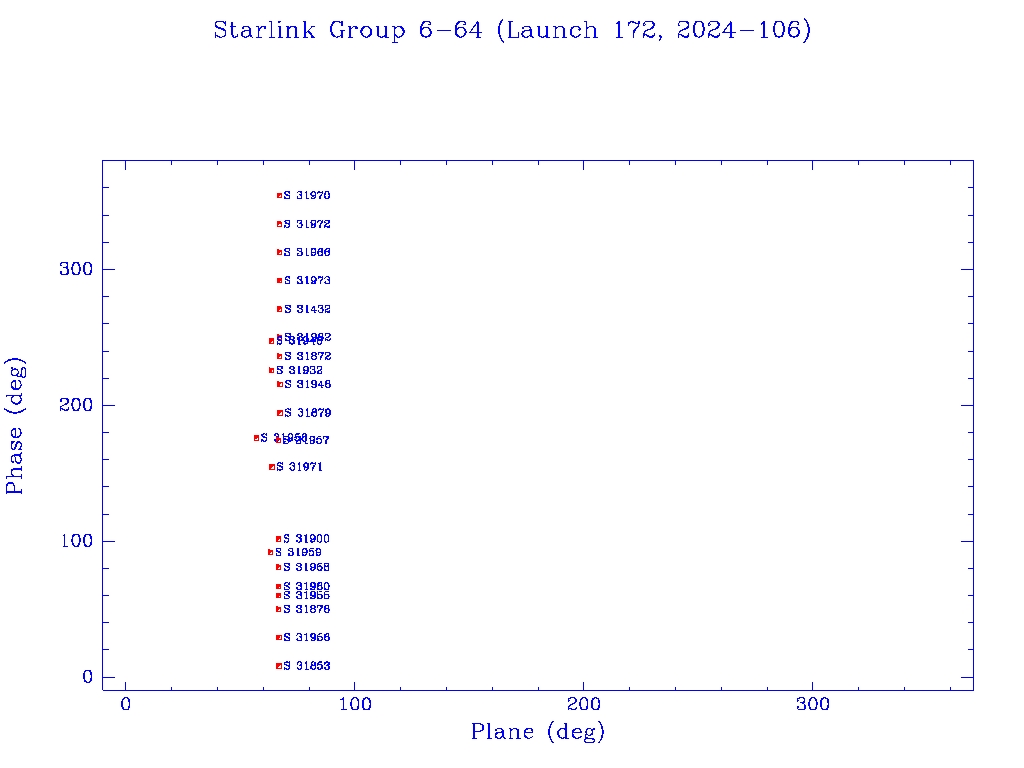Select the red marker beside S 31853
The width and height of the screenshot is (1024, 768).
pos(280,666)
